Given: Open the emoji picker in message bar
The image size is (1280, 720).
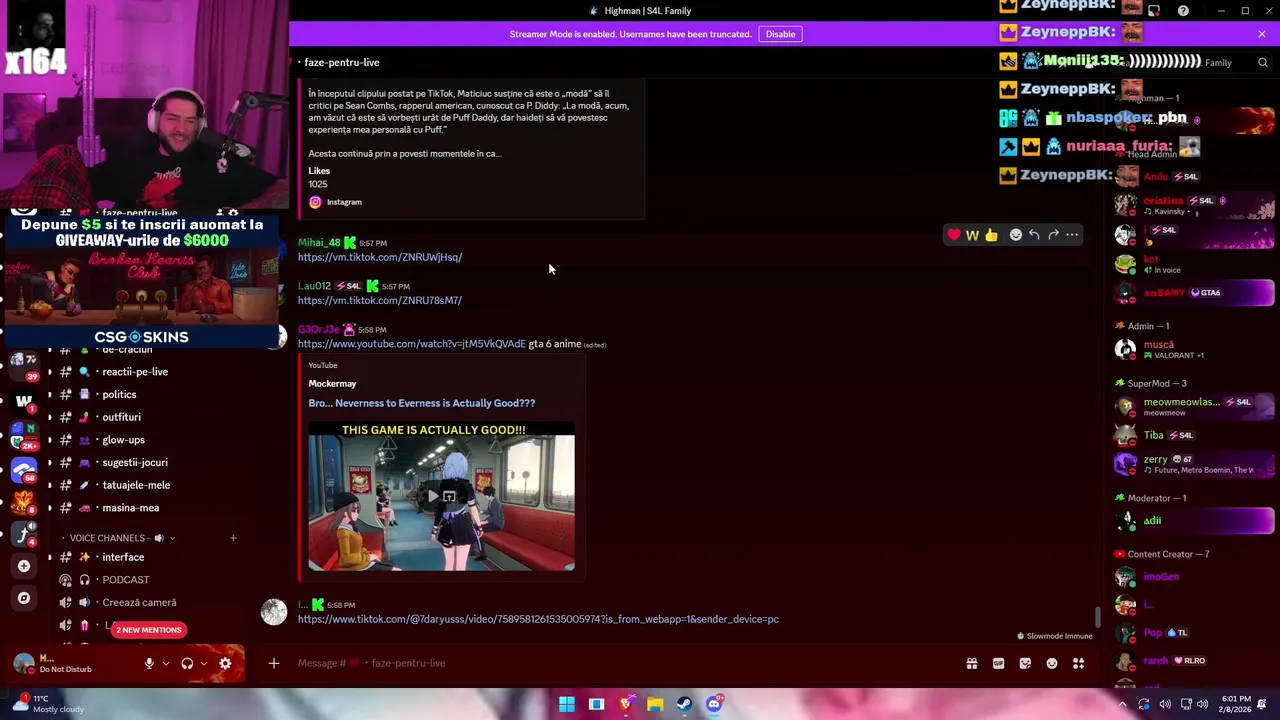Looking at the screenshot, I should pos(1052,663).
